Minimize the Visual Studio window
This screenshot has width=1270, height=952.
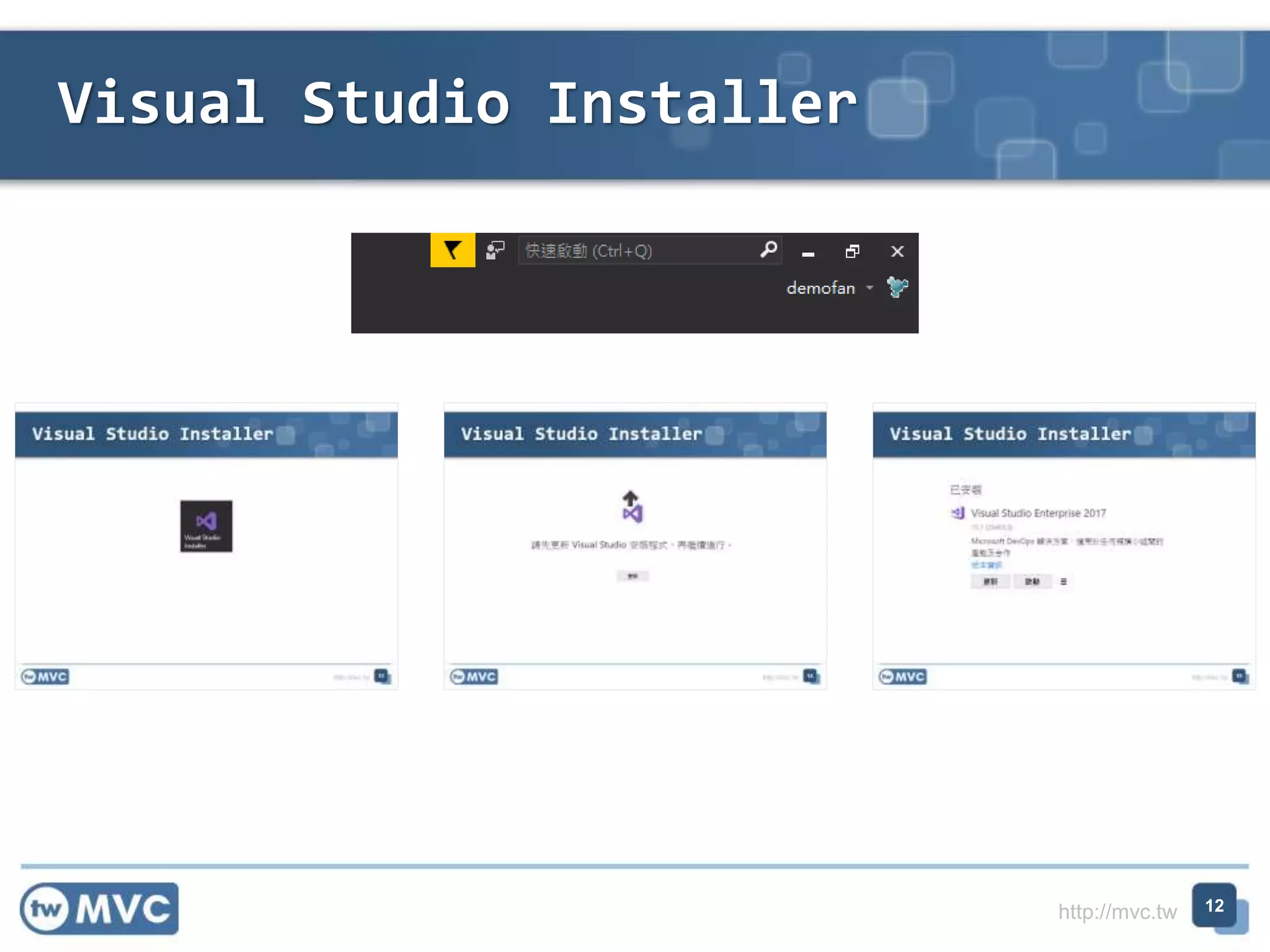point(808,253)
